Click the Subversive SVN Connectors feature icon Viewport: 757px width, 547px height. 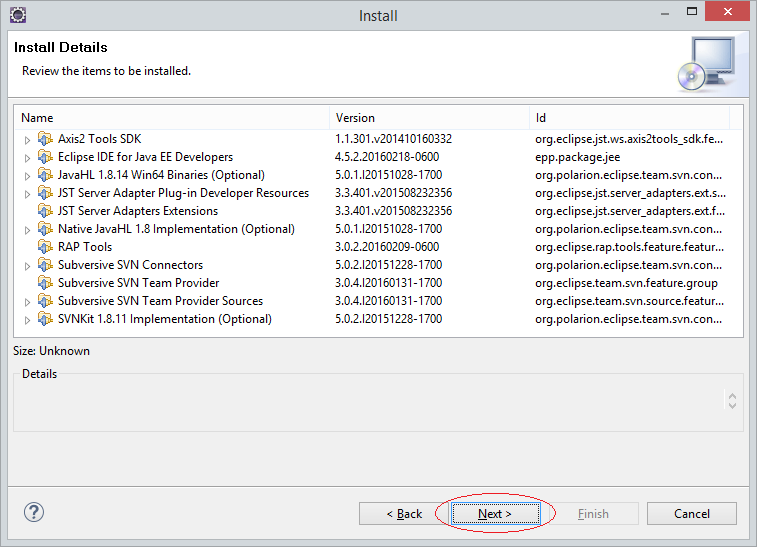(45, 265)
